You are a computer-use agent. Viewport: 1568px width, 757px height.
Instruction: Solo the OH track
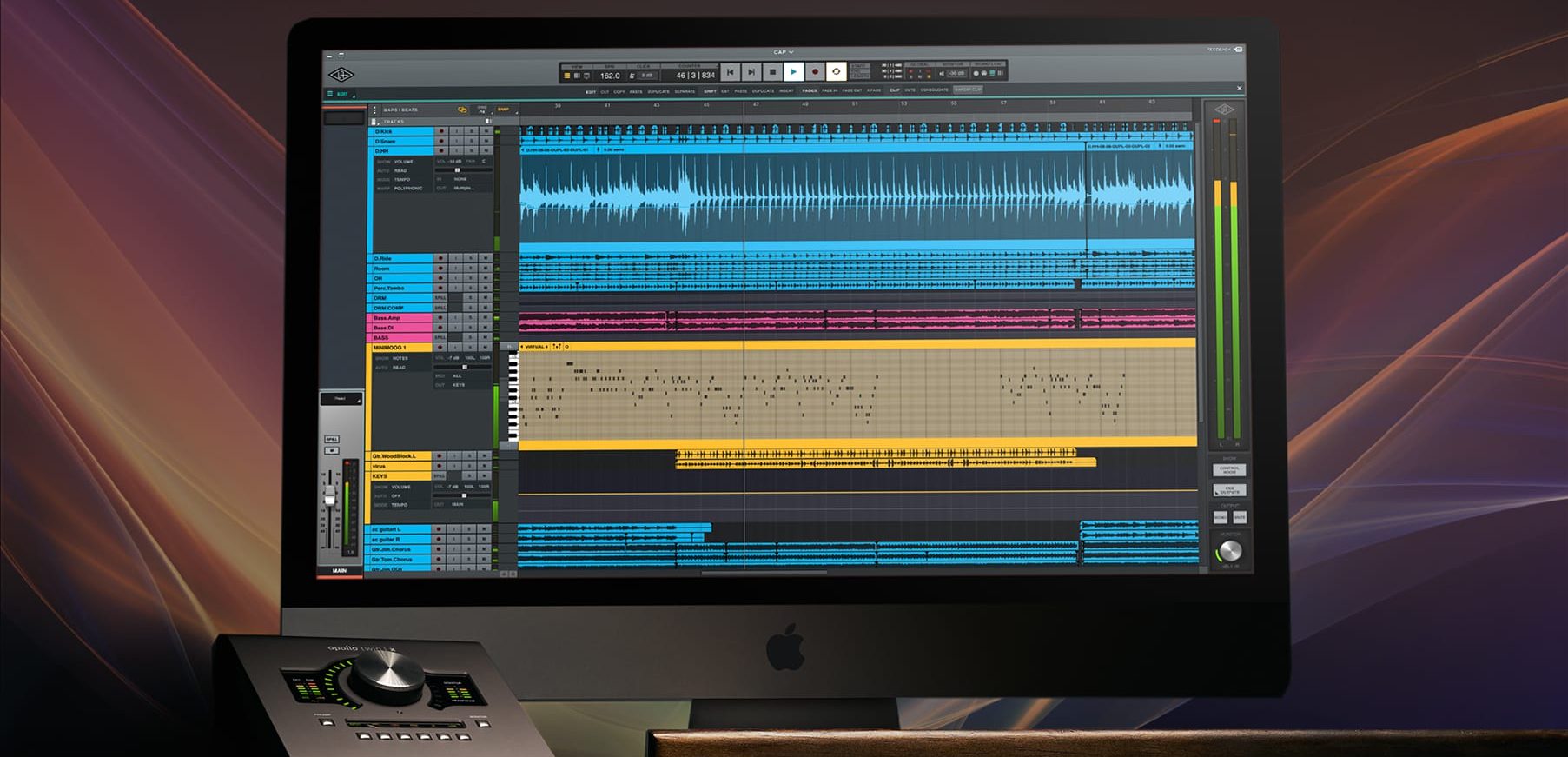click(471, 278)
